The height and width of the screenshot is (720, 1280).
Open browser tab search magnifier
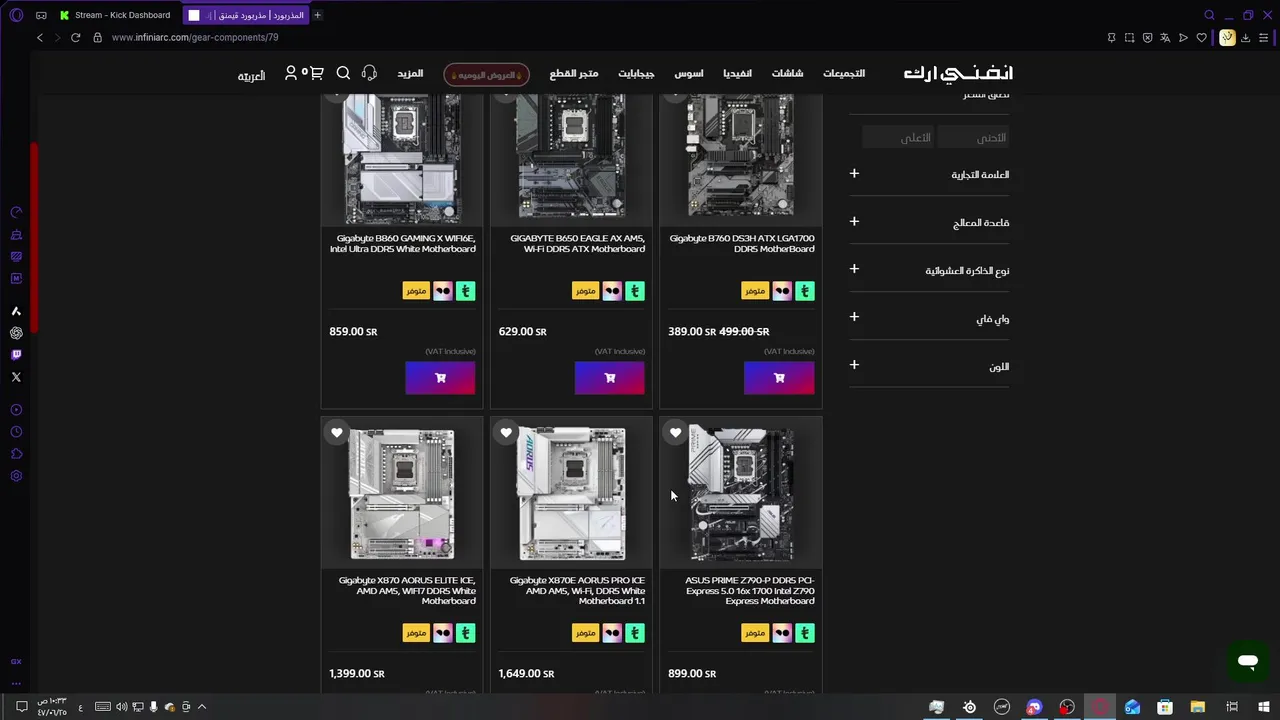tap(1209, 15)
